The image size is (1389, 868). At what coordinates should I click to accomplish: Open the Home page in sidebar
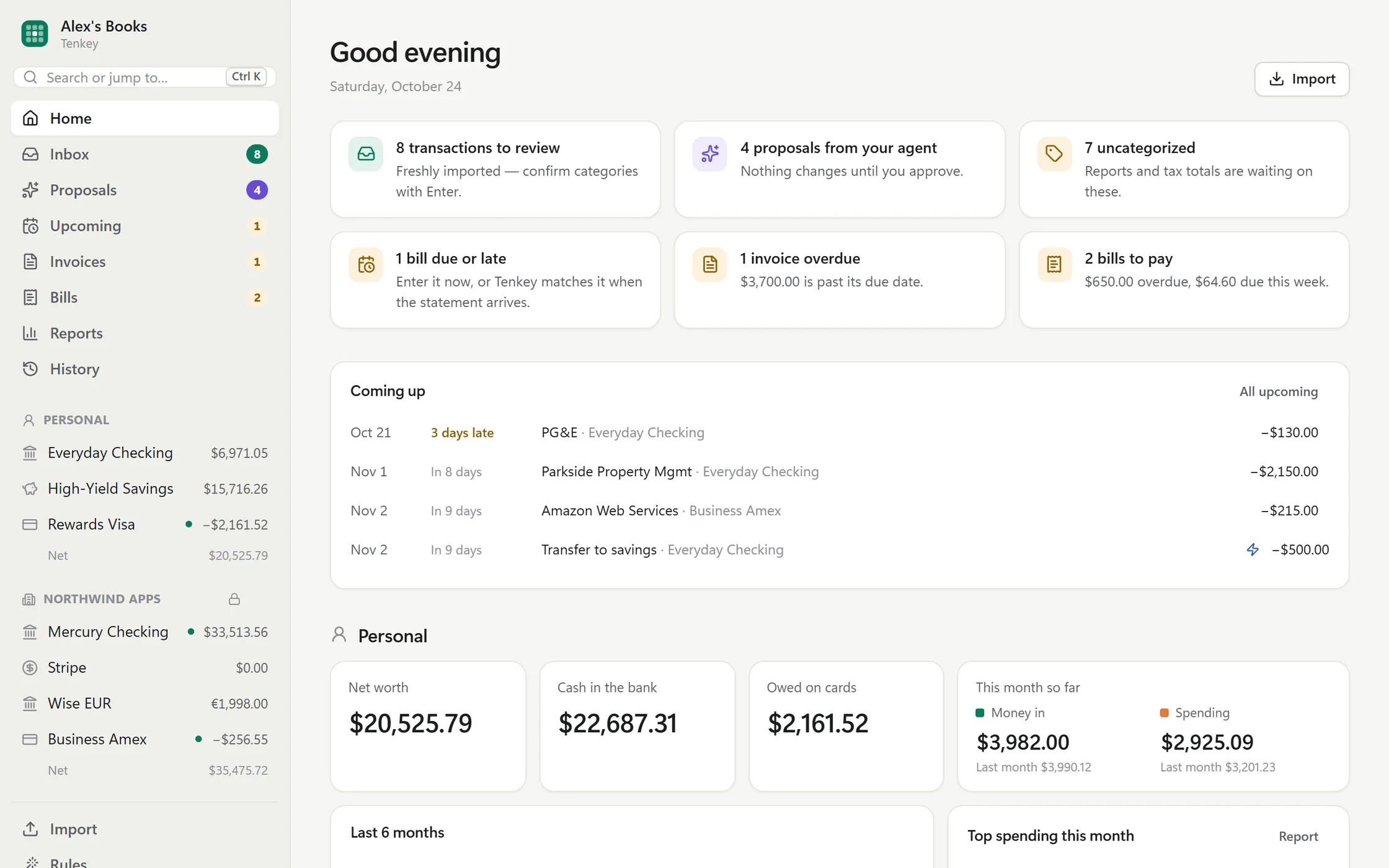[x=144, y=118]
